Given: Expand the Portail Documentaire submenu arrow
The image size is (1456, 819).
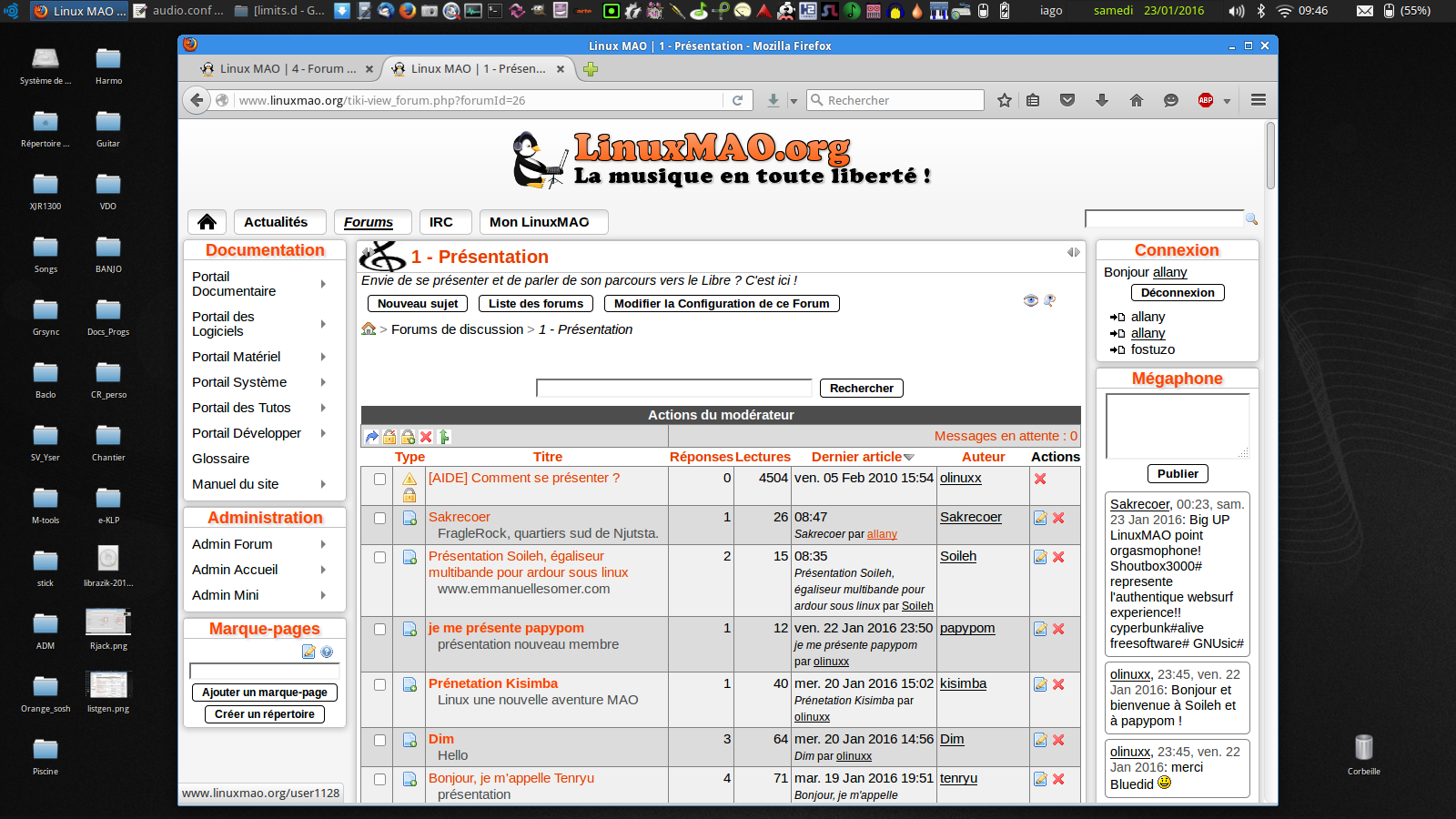Looking at the screenshot, I should (323, 284).
